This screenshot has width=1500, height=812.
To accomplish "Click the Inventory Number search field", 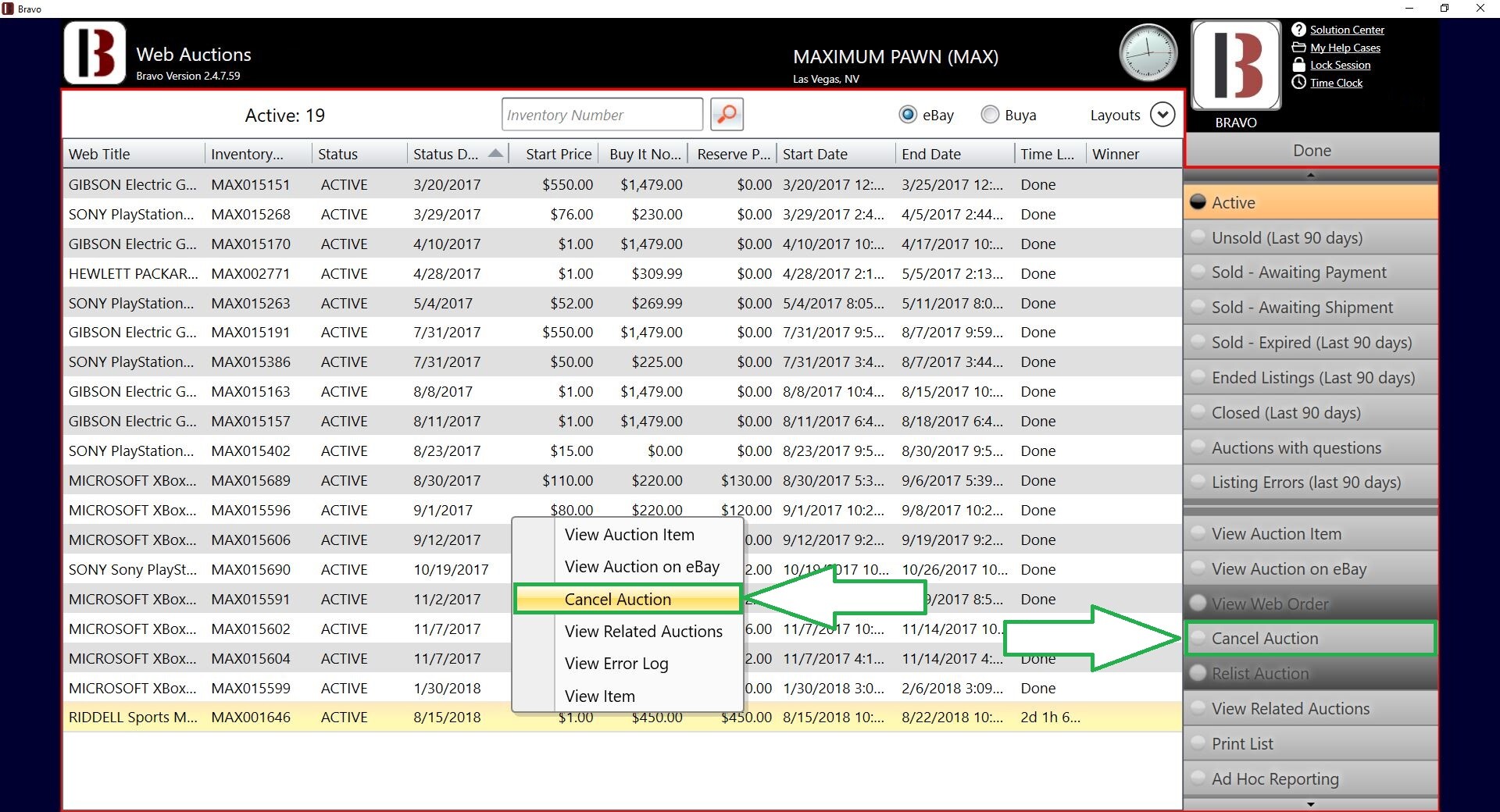I will (602, 115).
